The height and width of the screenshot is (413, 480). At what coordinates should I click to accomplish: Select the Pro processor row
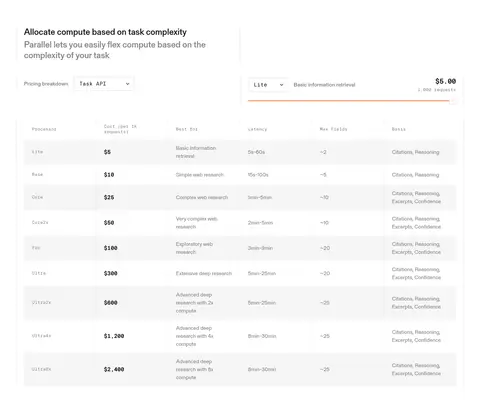(240, 248)
